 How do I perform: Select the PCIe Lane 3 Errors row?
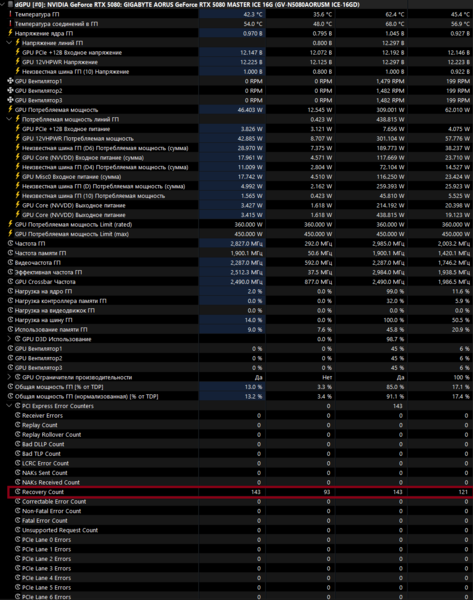[236, 568]
